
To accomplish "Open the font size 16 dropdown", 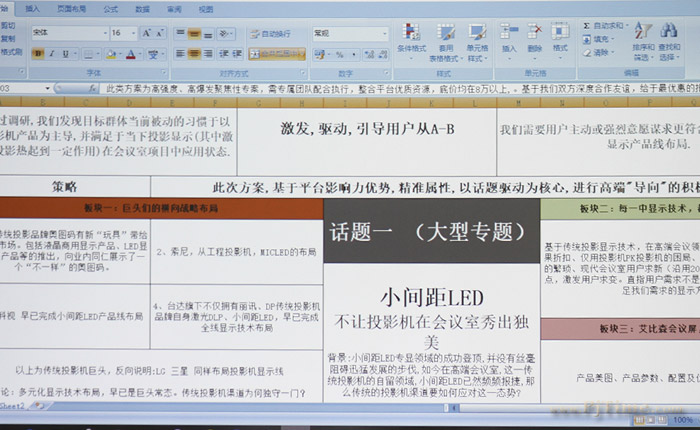I will click(122, 33).
